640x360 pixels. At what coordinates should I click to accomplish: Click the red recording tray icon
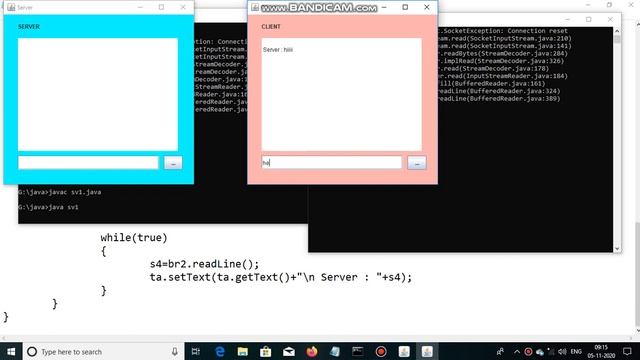(x=528, y=351)
